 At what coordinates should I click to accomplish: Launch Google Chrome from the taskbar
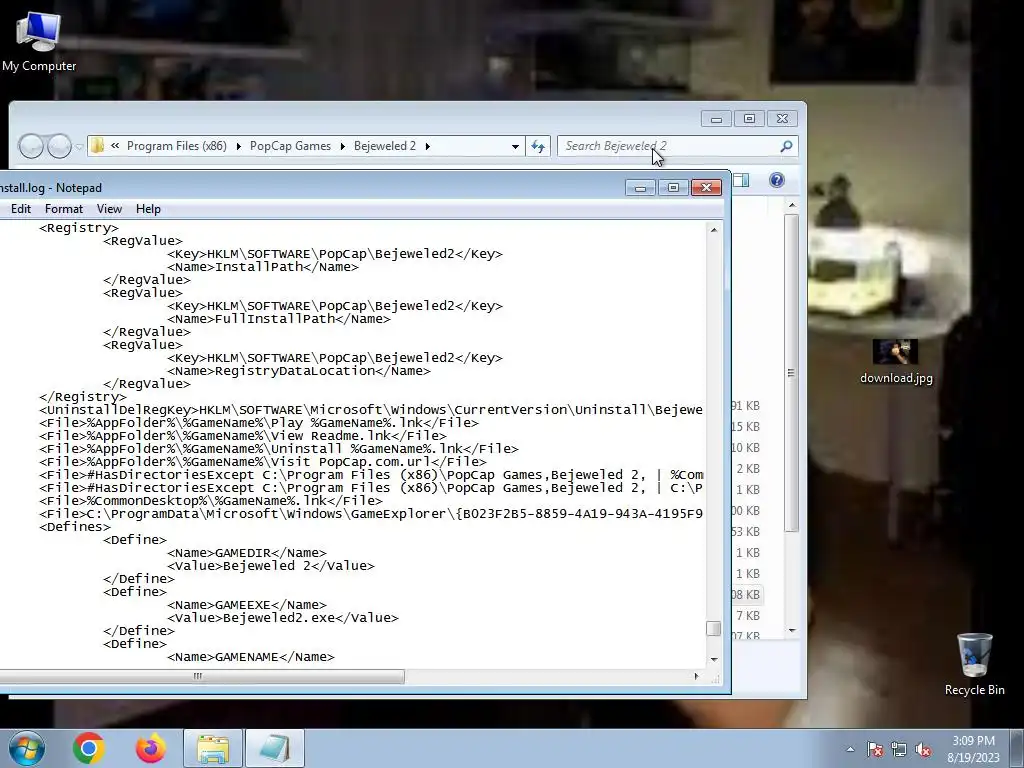point(89,748)
